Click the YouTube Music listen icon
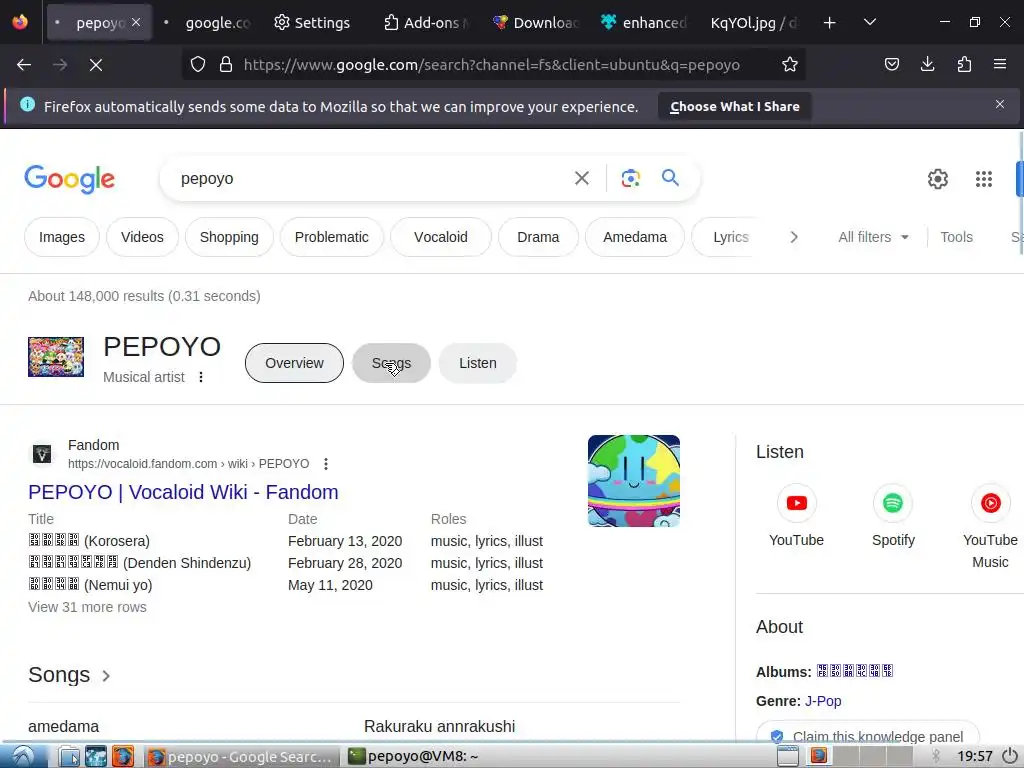 click(990, 503)
